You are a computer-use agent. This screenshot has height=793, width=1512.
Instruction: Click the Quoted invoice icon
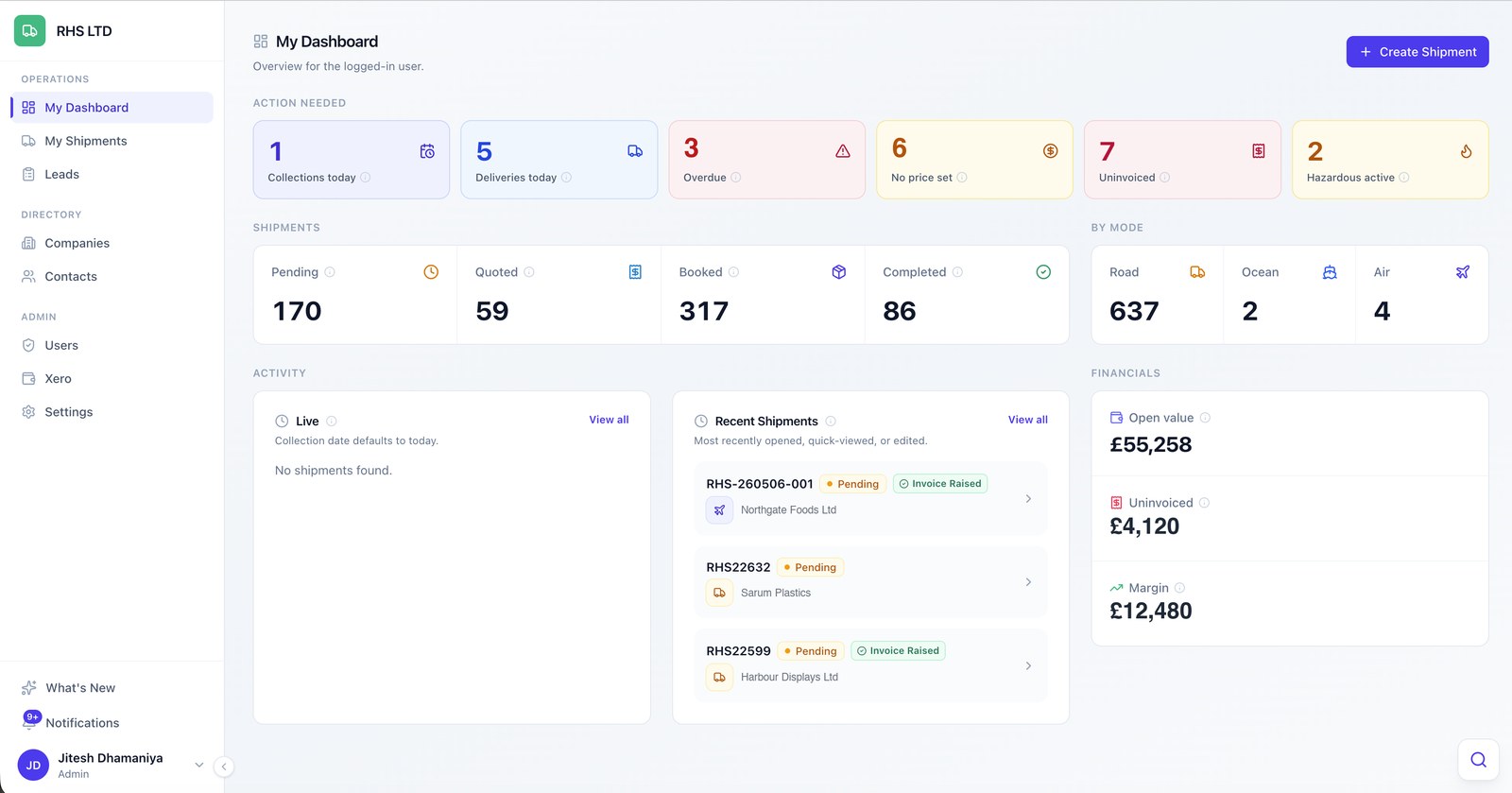pos(635,272)
